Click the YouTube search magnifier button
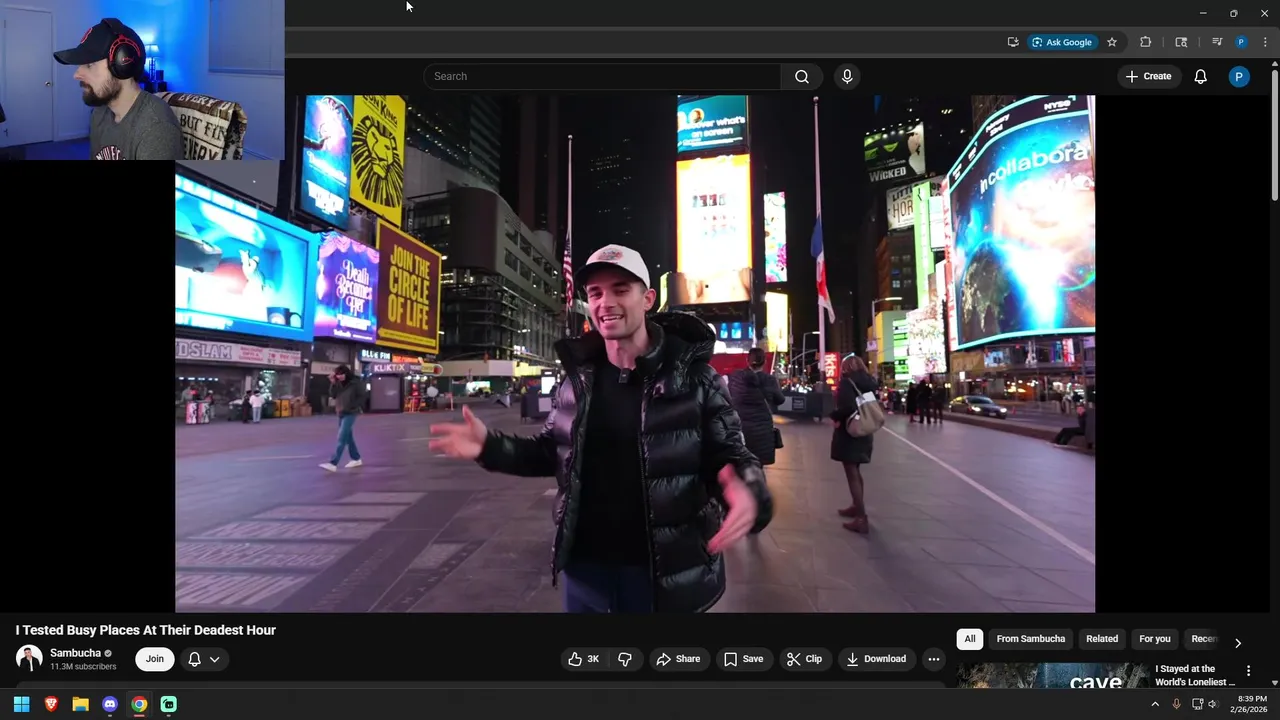 pos(802,76)
